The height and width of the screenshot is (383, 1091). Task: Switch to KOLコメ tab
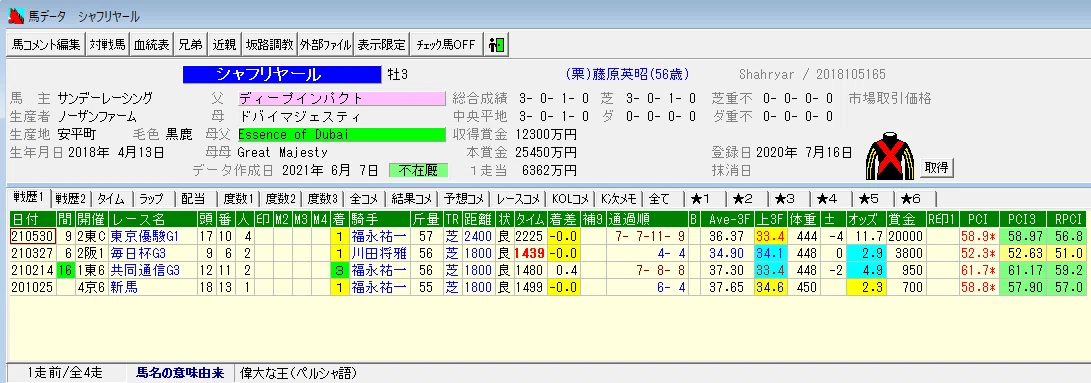[x=571, y=198]
